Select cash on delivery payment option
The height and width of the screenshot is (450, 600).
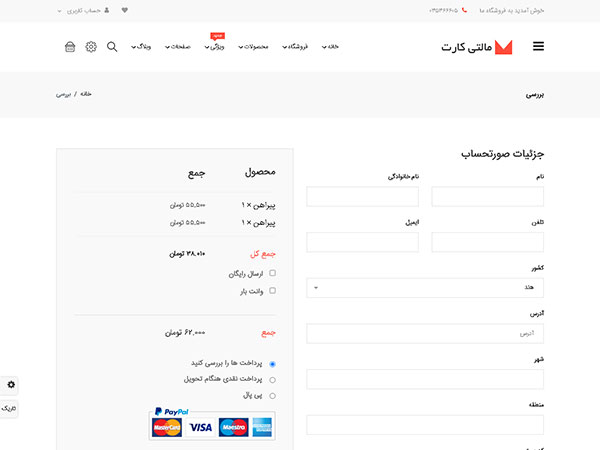click(273, 380)
